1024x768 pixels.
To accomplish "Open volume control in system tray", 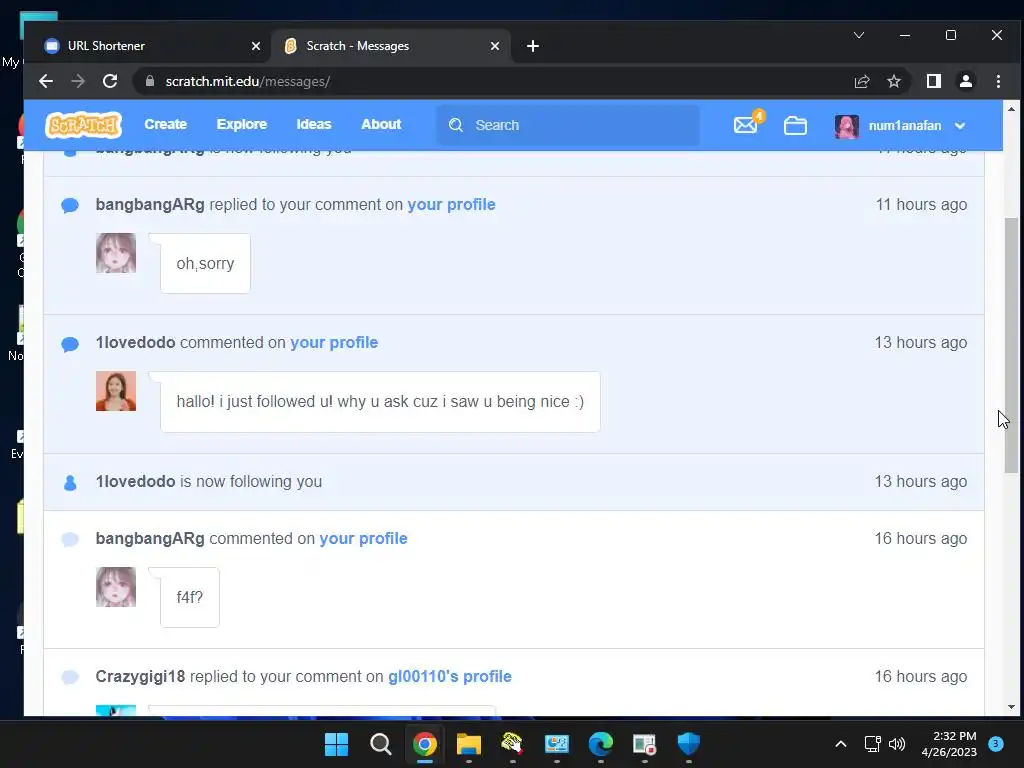I will tap(897, 744).
